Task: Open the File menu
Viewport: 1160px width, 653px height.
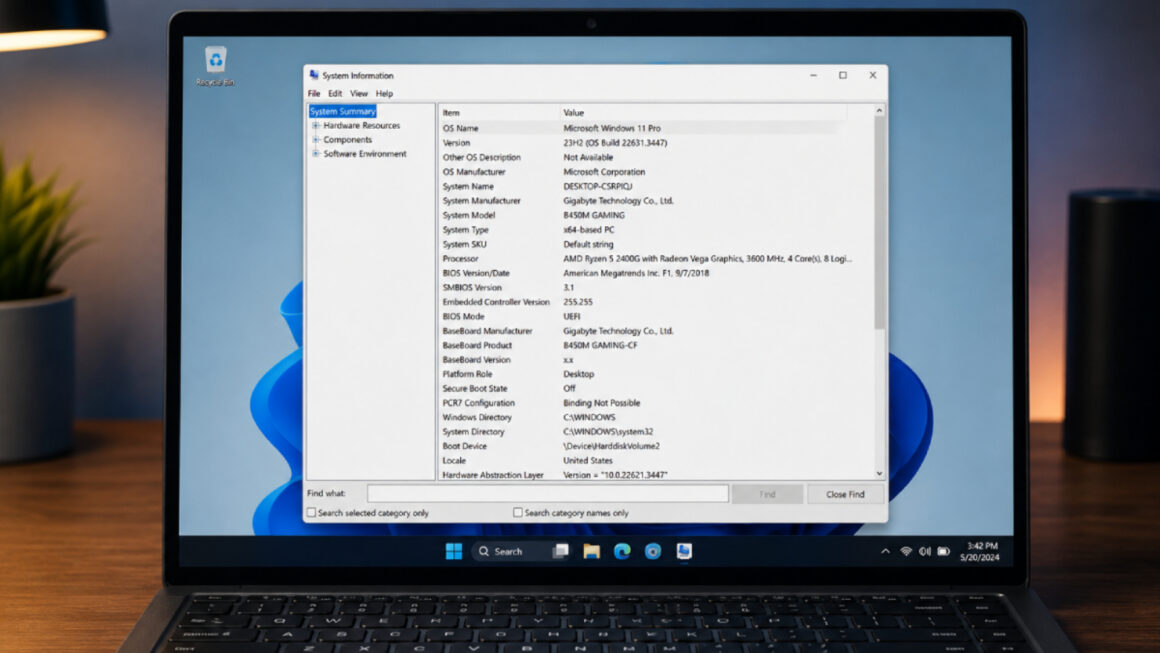Action: tap(314, 94)
